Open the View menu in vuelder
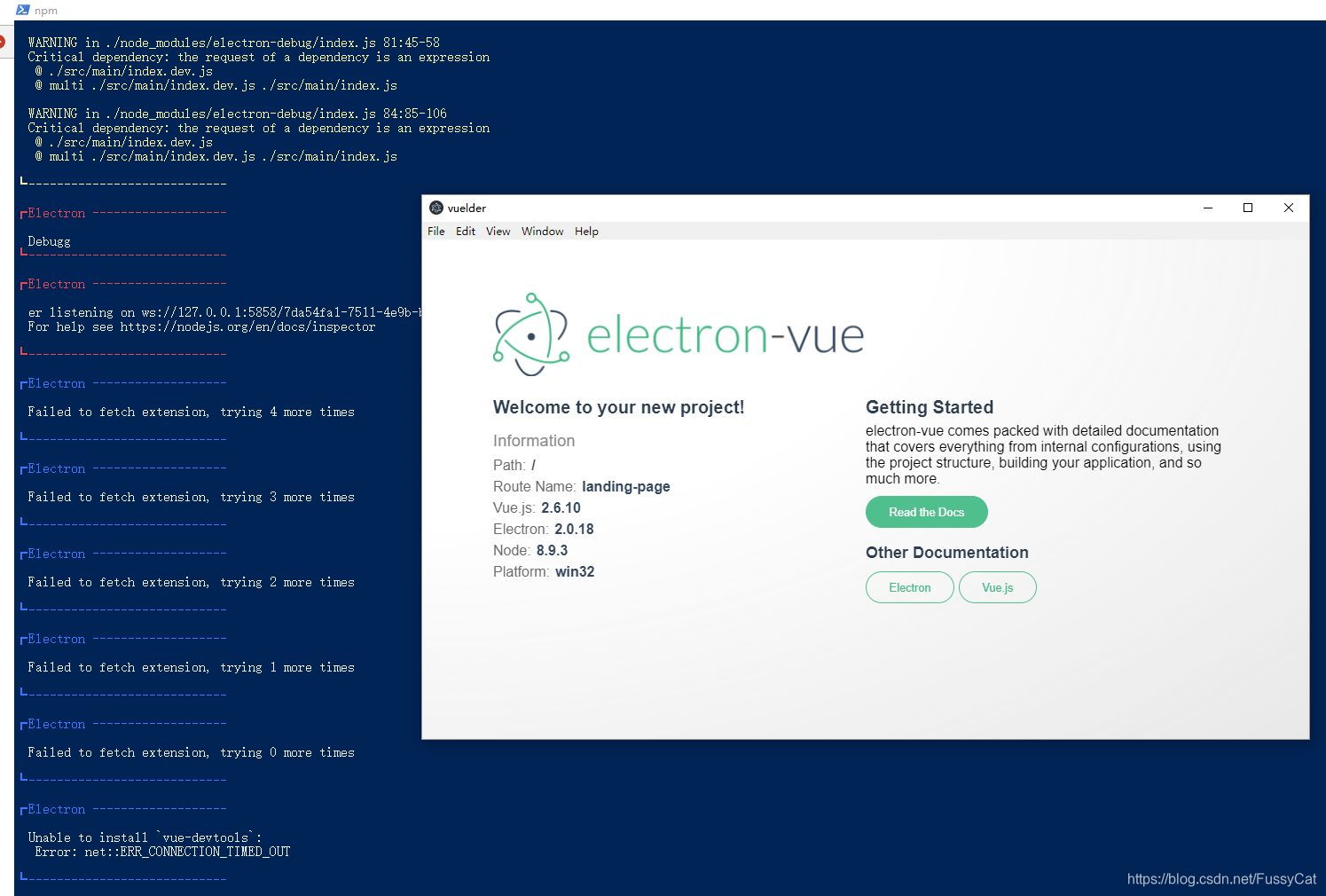 click(498, 232)
